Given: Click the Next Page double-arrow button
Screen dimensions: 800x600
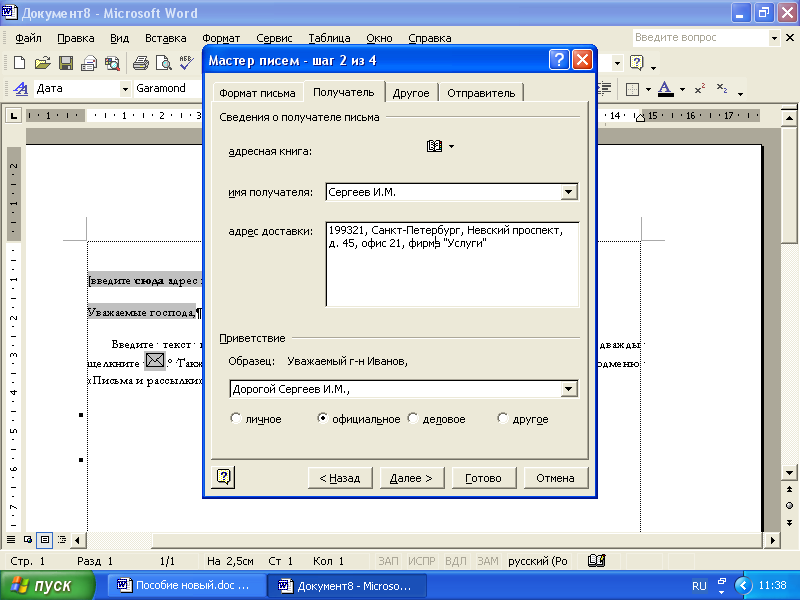Looking at the screenshot, I should pos(789,522).
